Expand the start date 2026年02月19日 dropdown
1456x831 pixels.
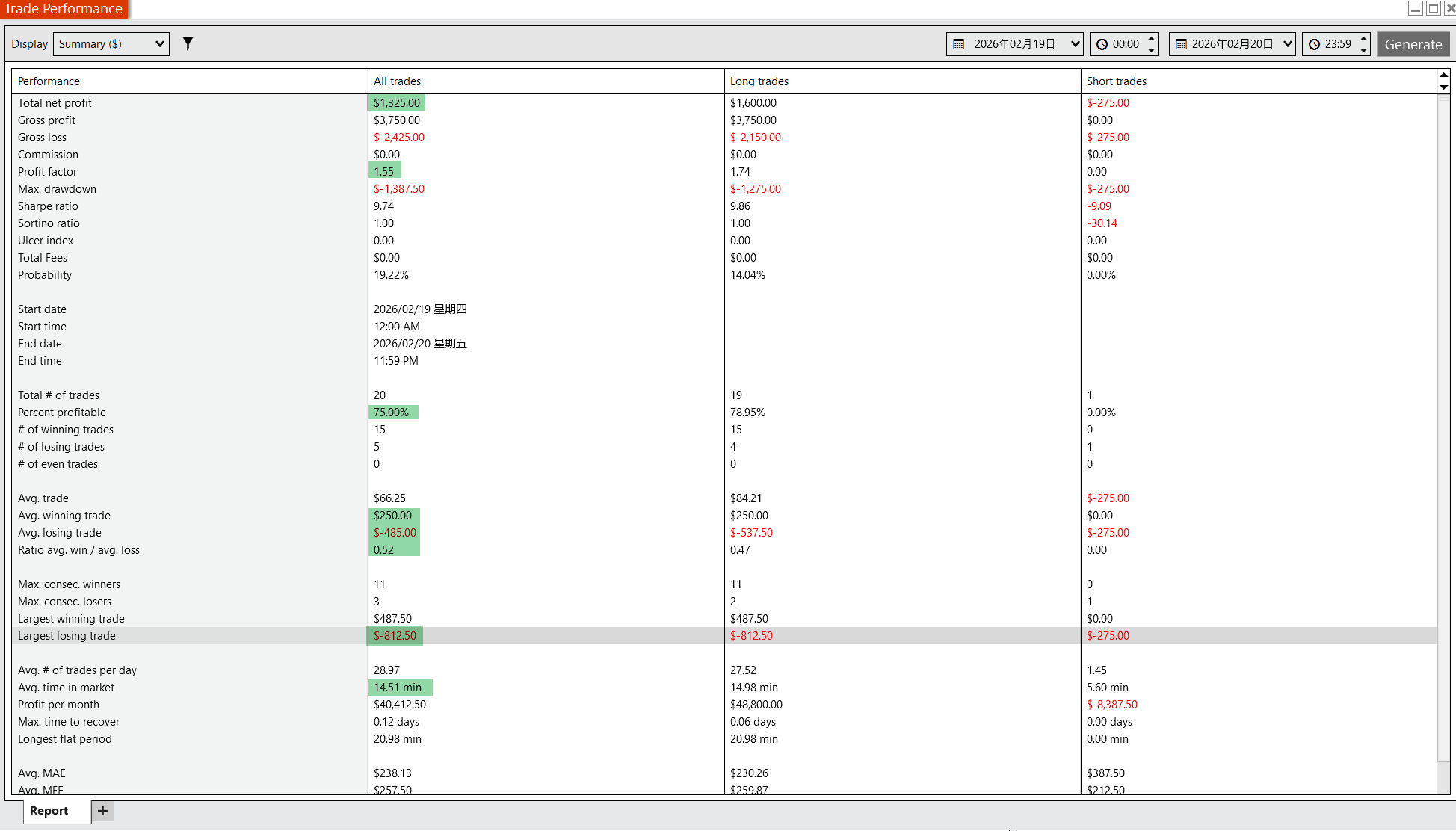click(x=1075, y=44)
